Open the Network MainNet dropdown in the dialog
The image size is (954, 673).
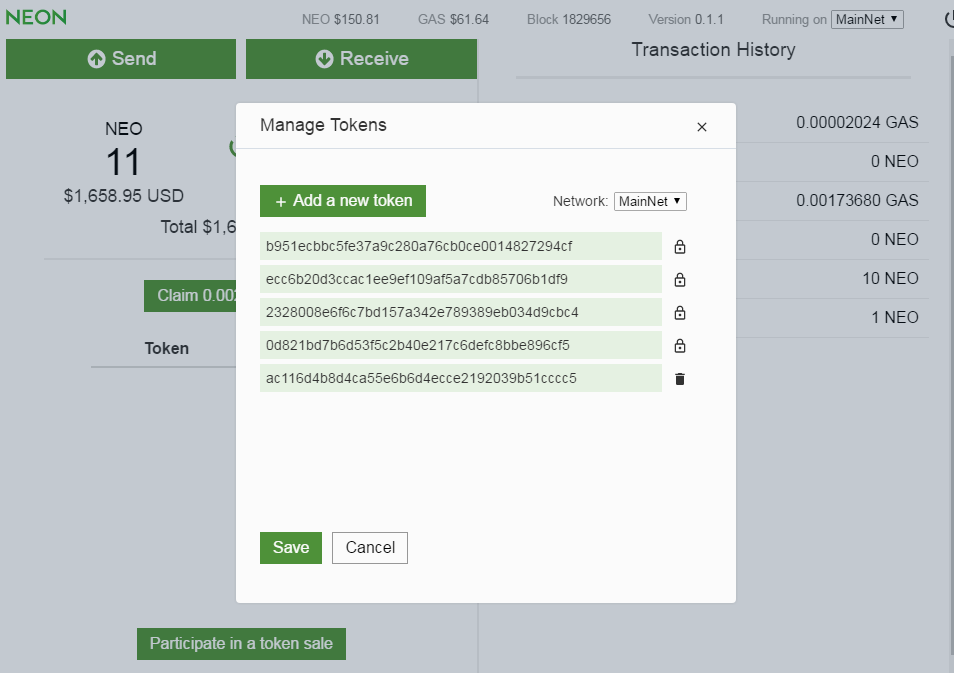coord(650,200)
